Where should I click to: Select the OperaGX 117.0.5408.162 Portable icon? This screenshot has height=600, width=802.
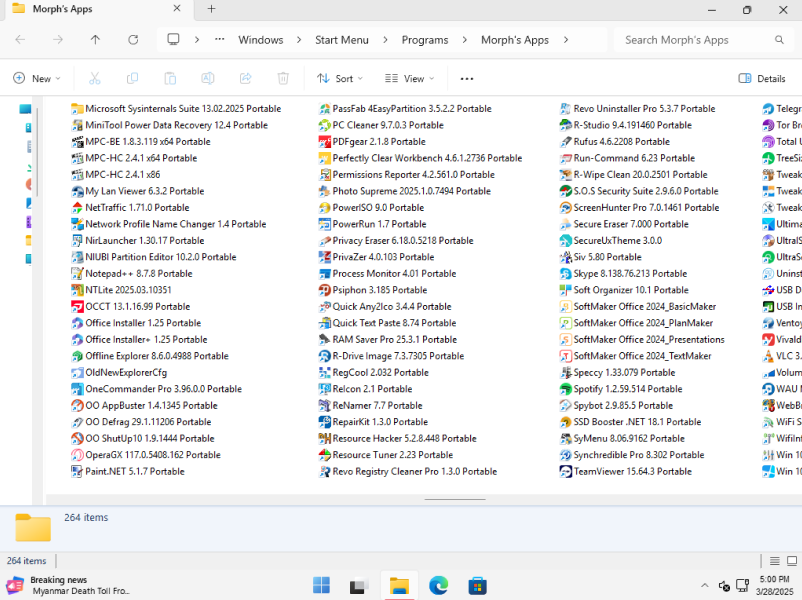coord(77,455)
